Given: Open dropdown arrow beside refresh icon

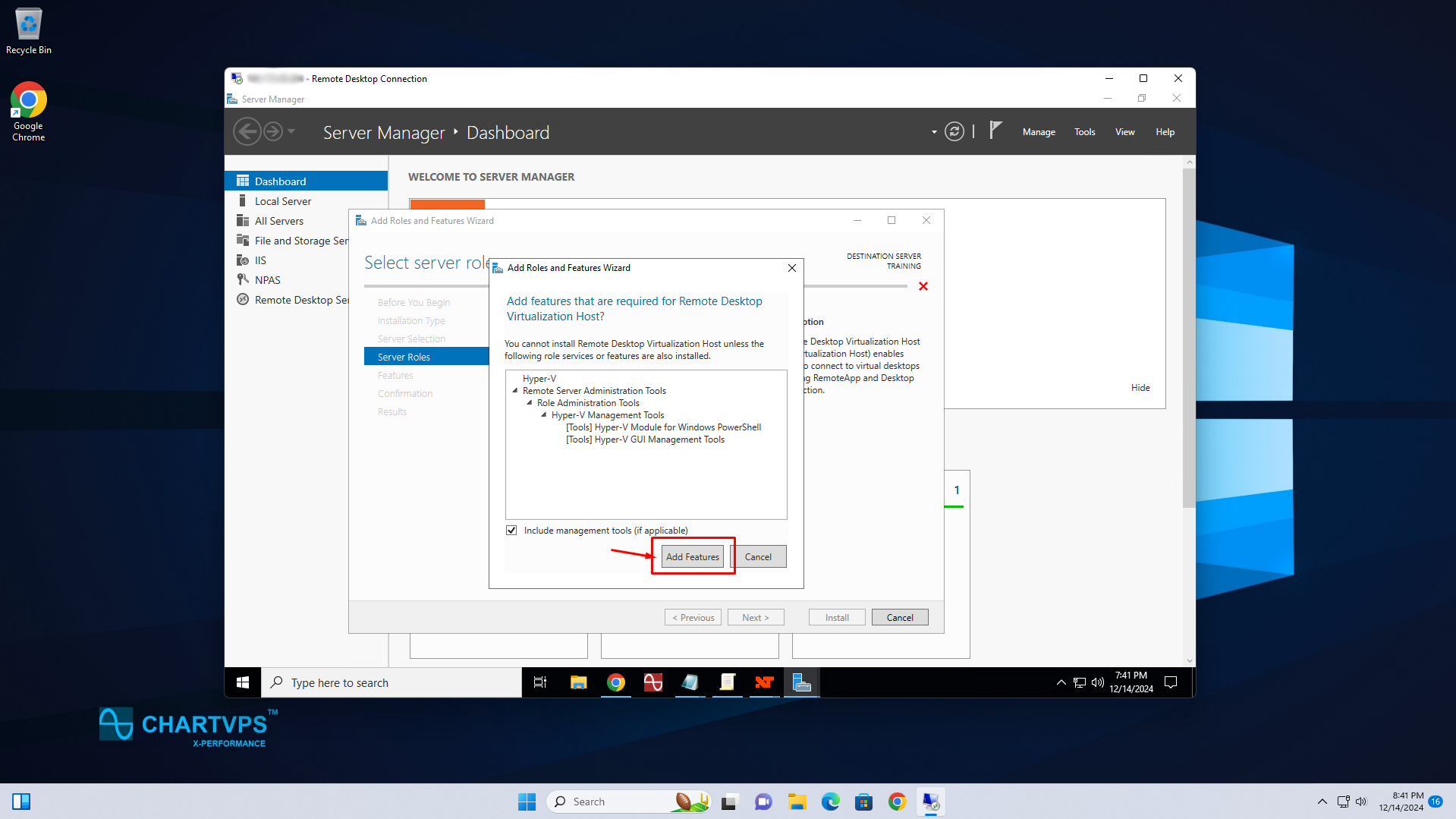Looking at the screenshot, I should (934, 132).
